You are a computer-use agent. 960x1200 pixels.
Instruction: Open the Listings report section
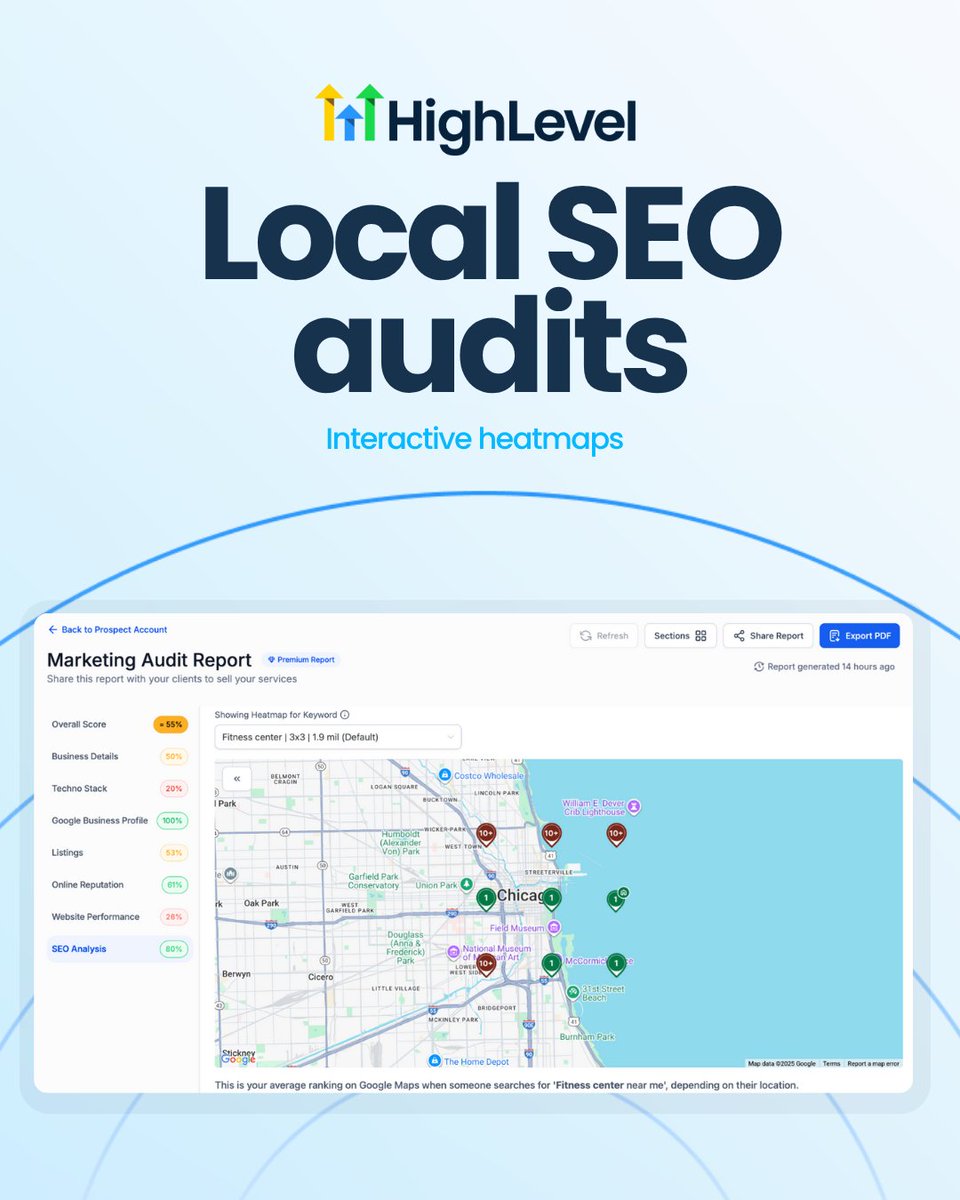(x=67, y=852)
